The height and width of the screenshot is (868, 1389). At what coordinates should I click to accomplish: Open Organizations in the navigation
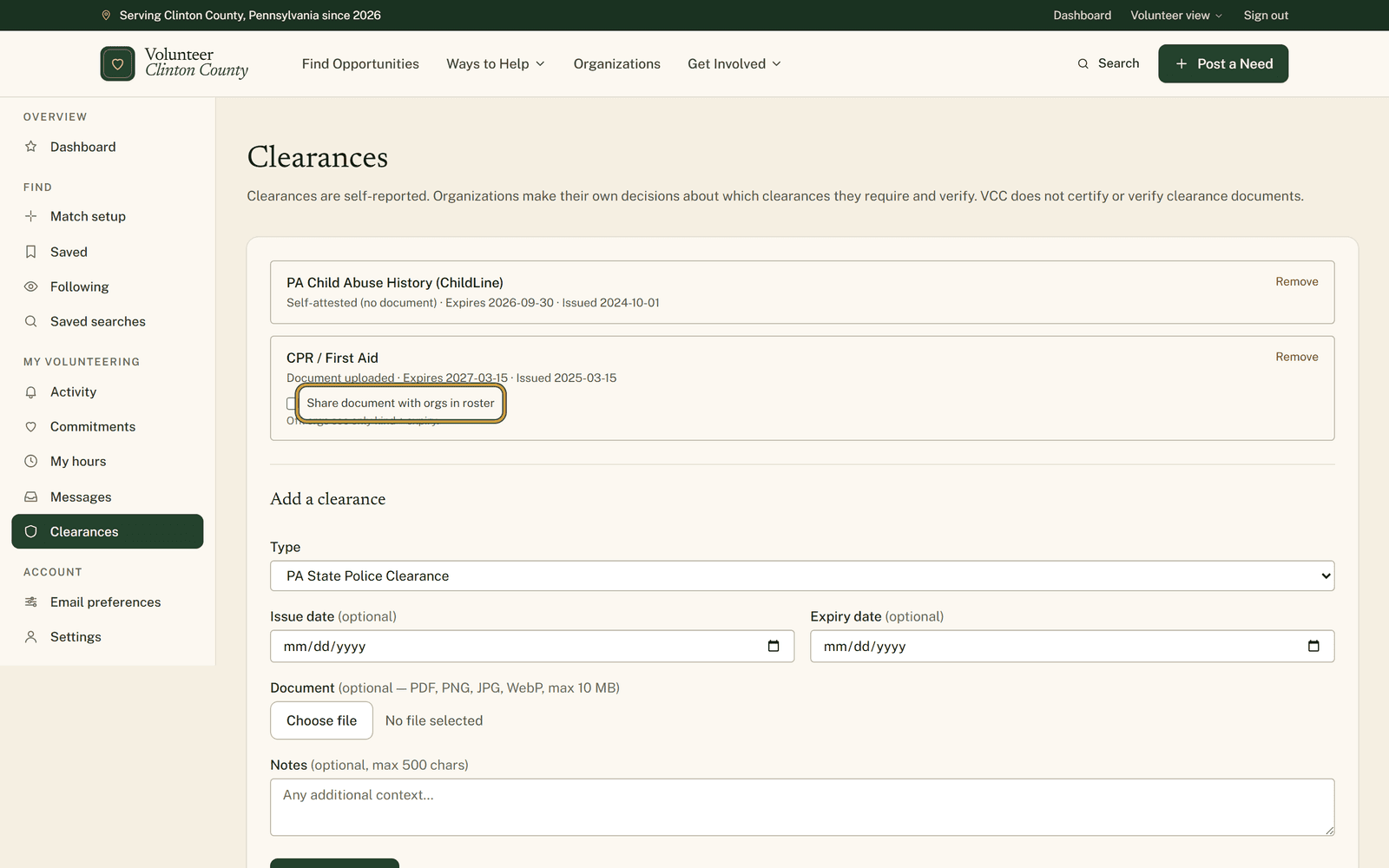coord(616,63)
